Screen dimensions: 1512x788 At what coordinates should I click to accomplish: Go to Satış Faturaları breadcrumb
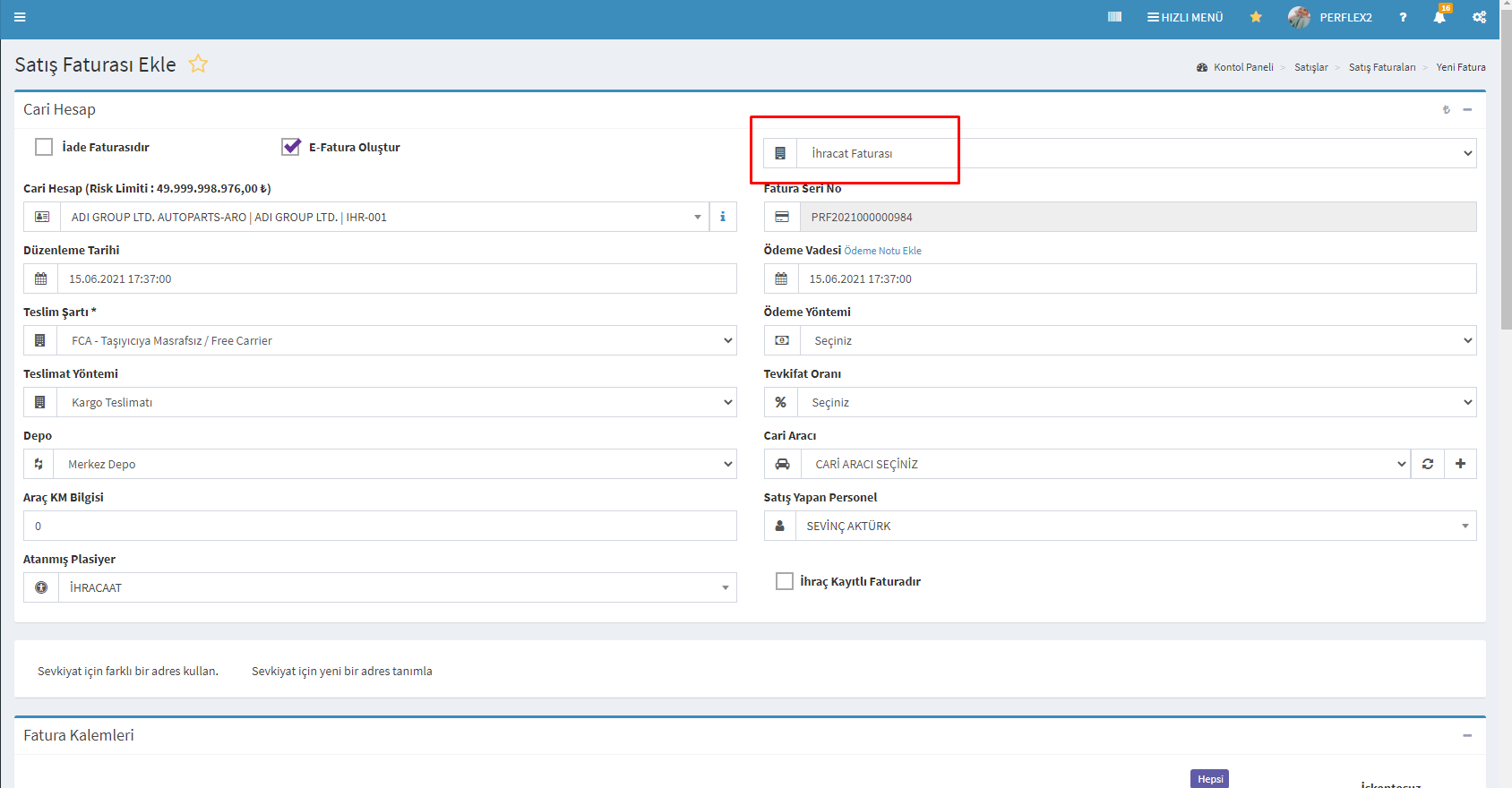(x=1381, y=67)
